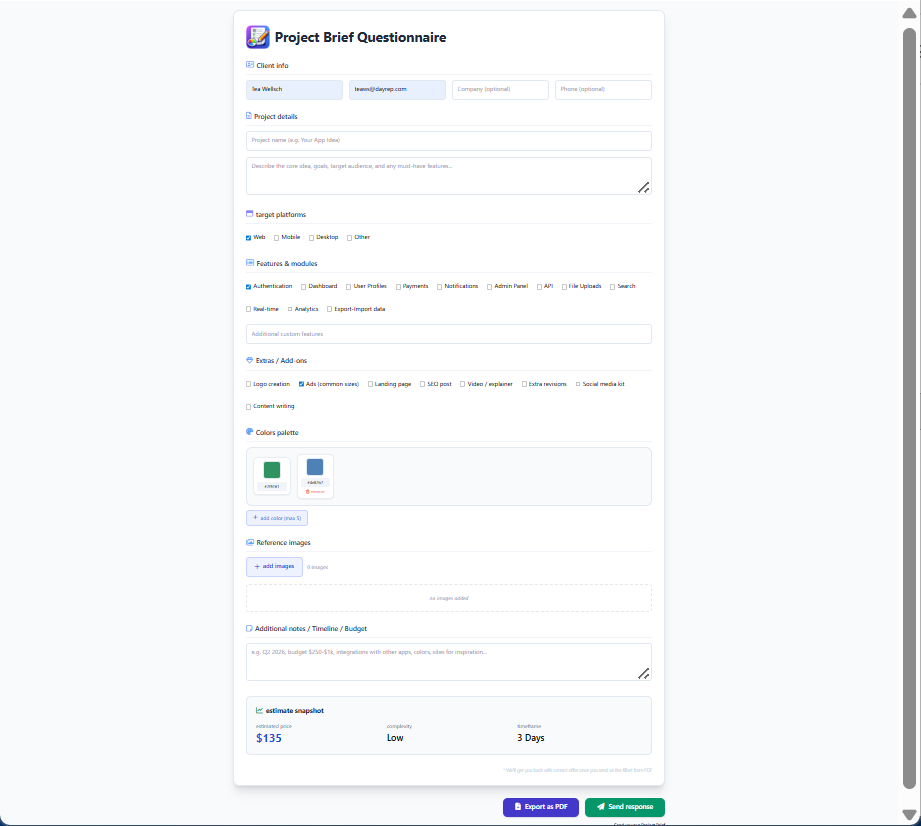Click the Export as PDF button

point(540,807)
